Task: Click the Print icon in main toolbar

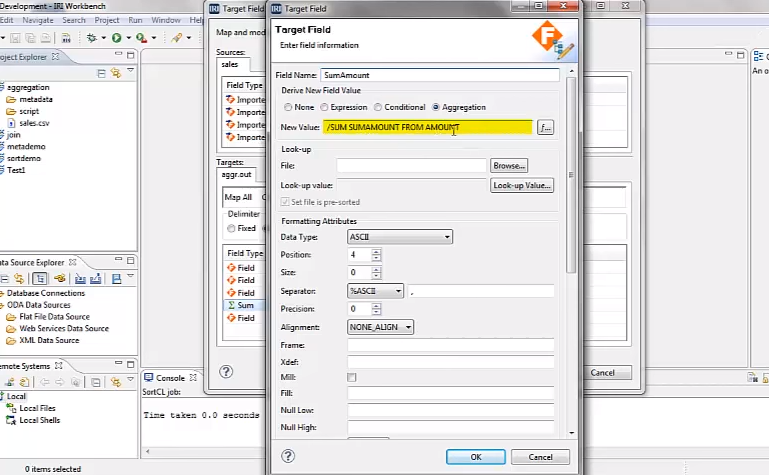Action: pos(66,38)
